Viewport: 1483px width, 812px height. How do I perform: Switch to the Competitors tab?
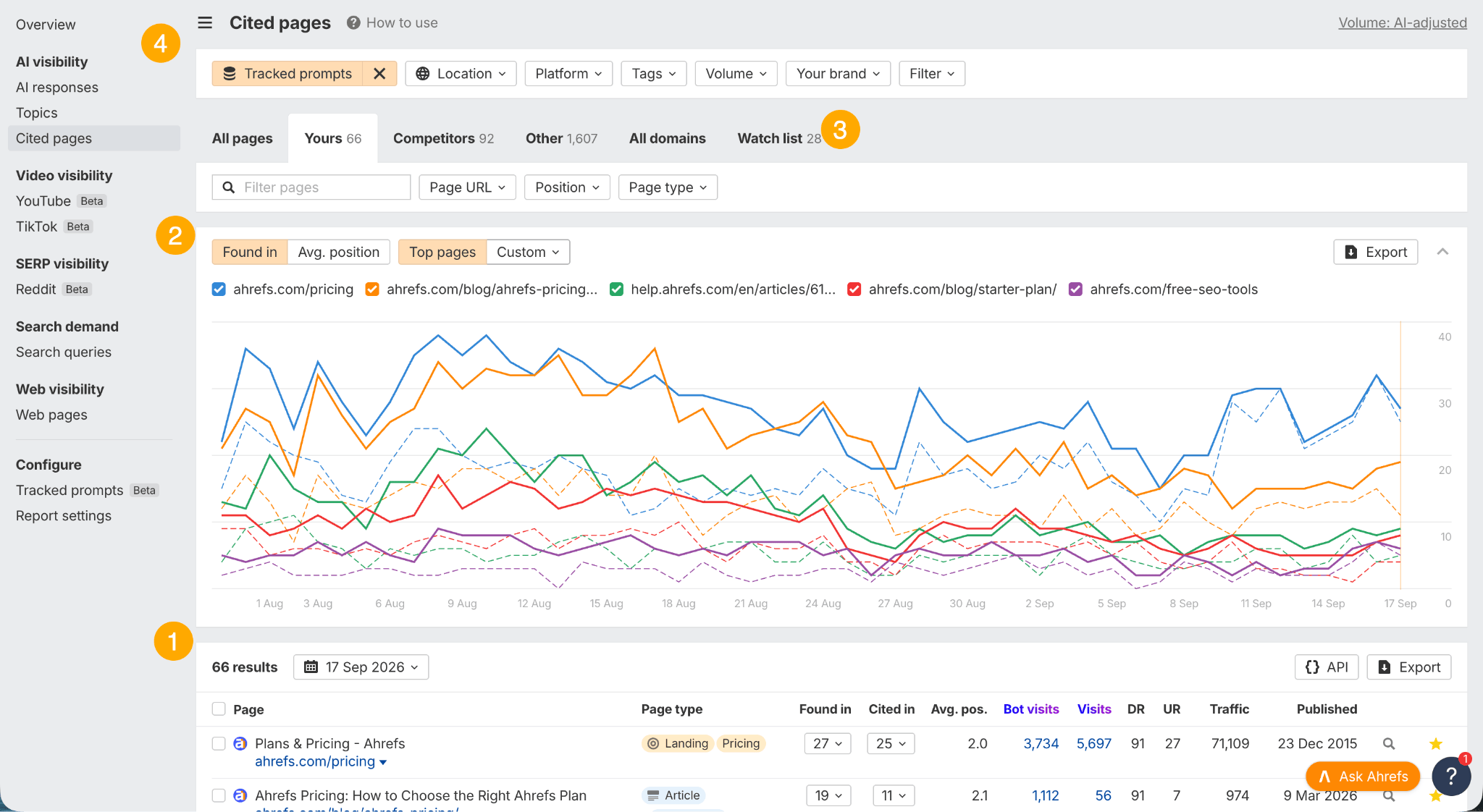pyautogui.click(x=443, y=138)
